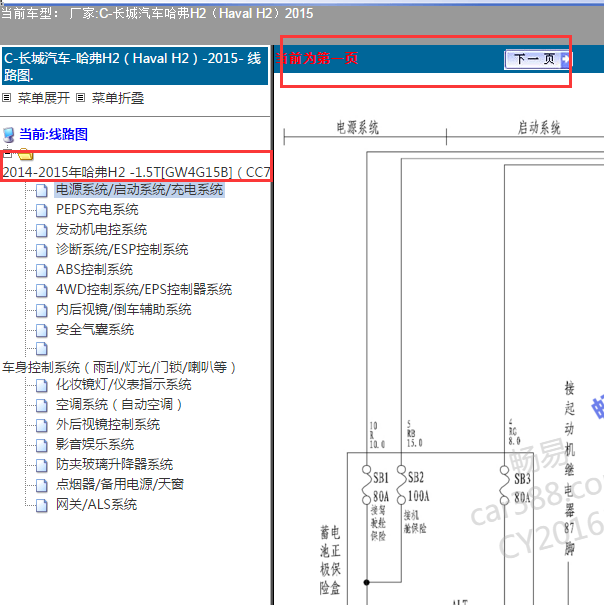Open 4WD控制系统/EPS控制器系统 diagram
Viewport: 604px width, 605px height.
(x=144, y=290)
